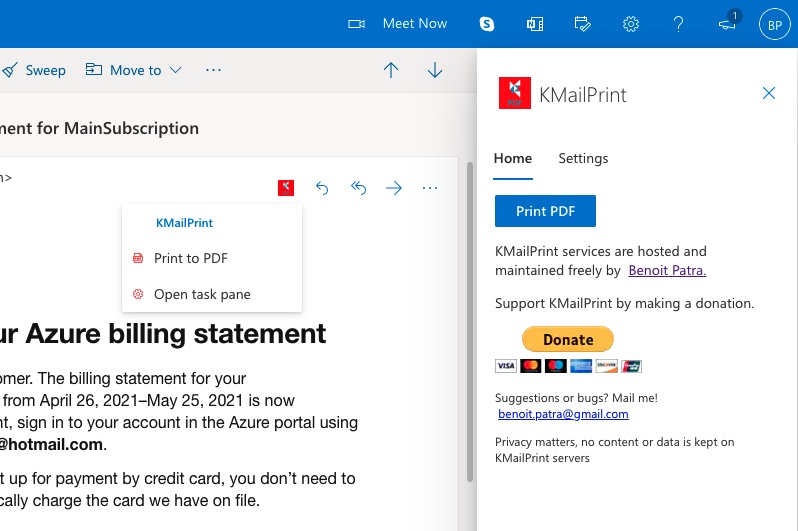Select Print to PDF menu entry
The image size is (798, 531).
pyautogui.click(x=212, y=258)
